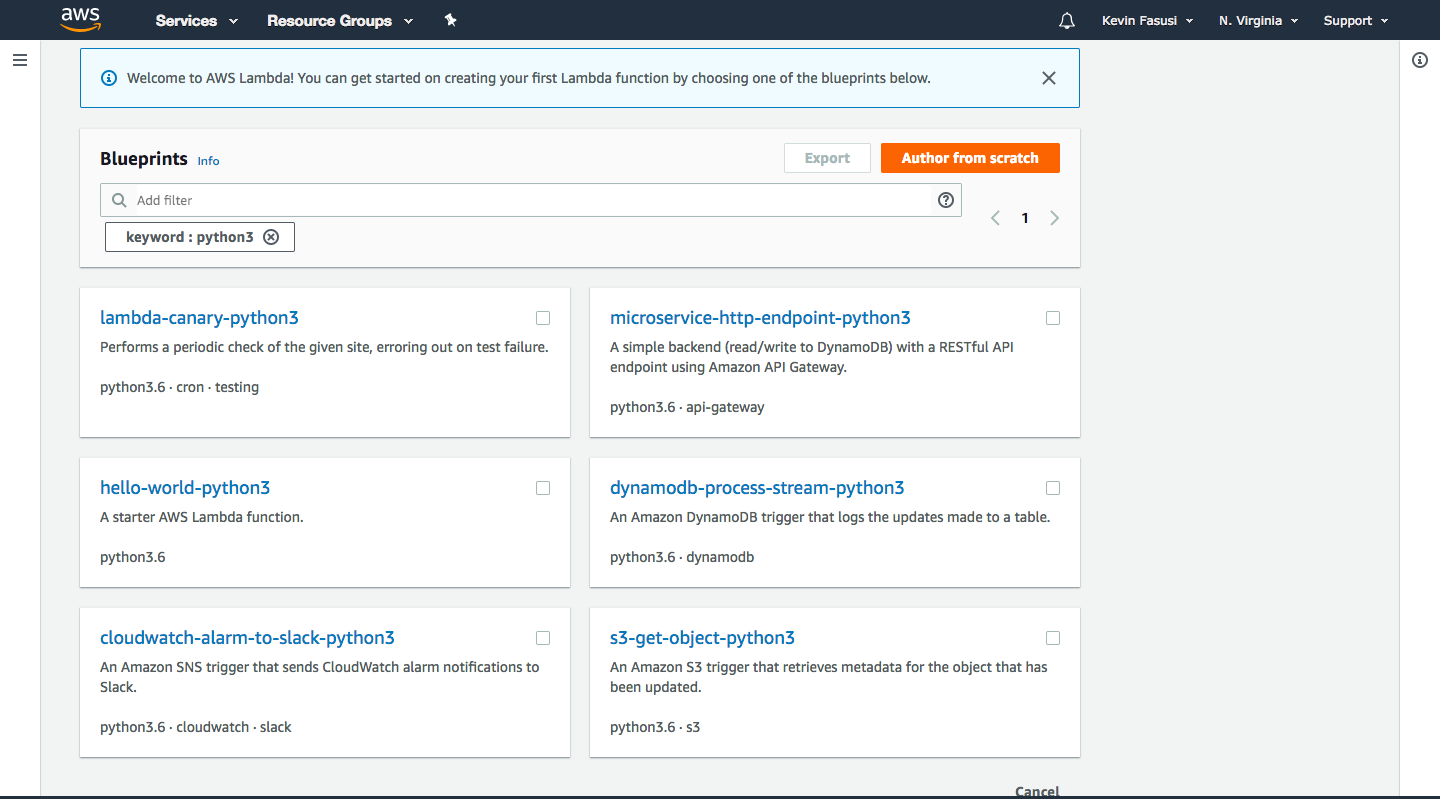
Task: Click the 'python3.6 · cron · testing' tags text
Action: point(179,387)
